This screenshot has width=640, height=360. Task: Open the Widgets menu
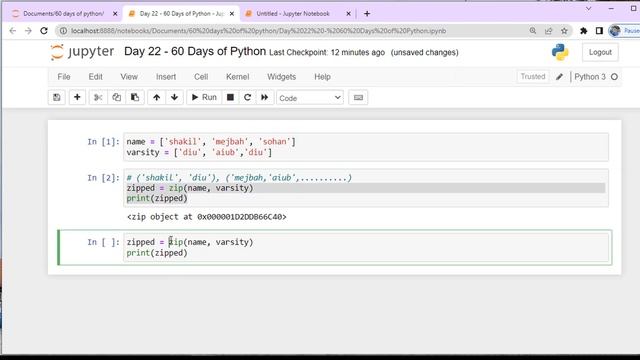(281, 77)
